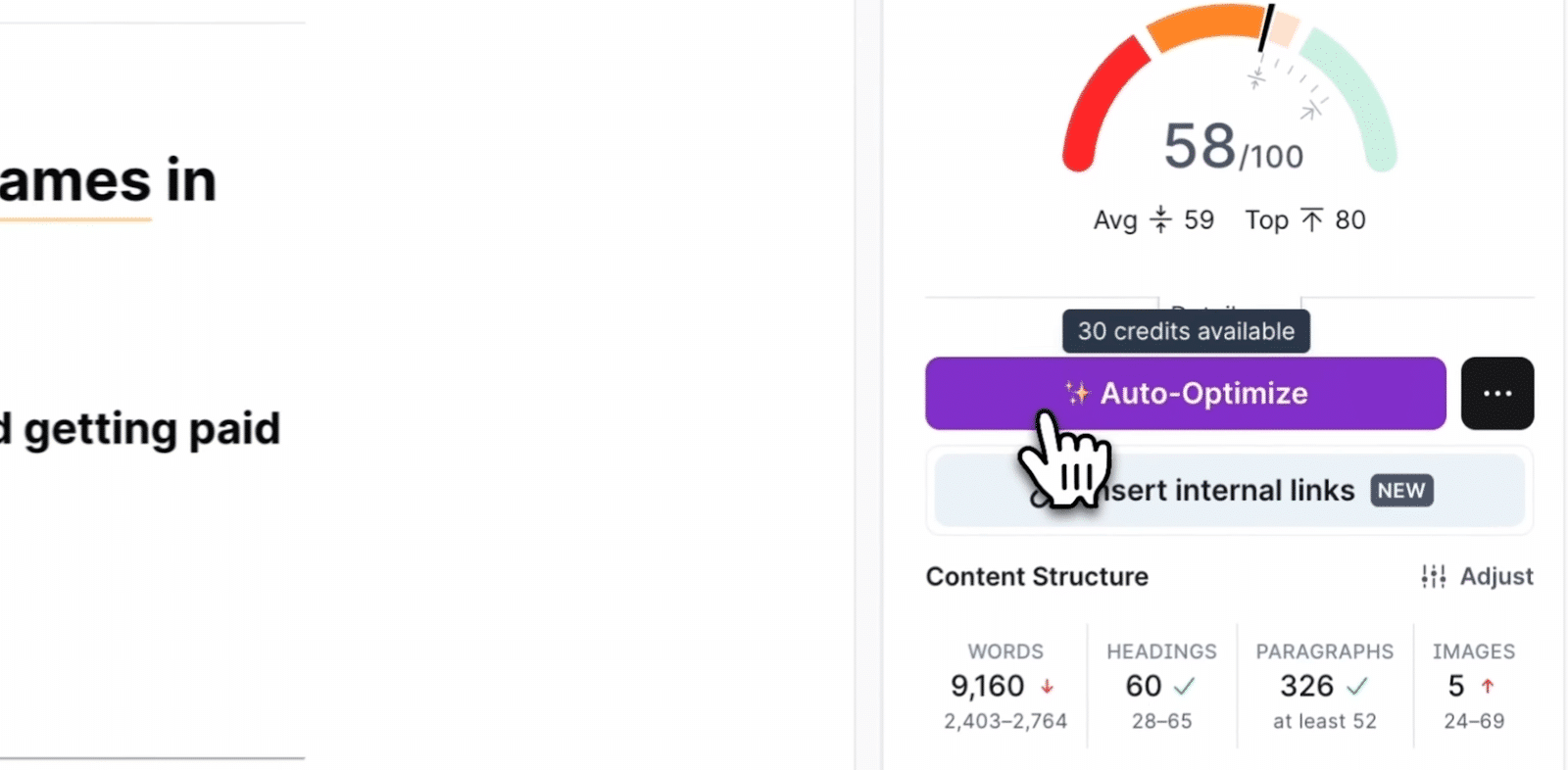1568x770 pixels.
Task: Click the red down arrow beside Words count
Action: [1048, 687]
